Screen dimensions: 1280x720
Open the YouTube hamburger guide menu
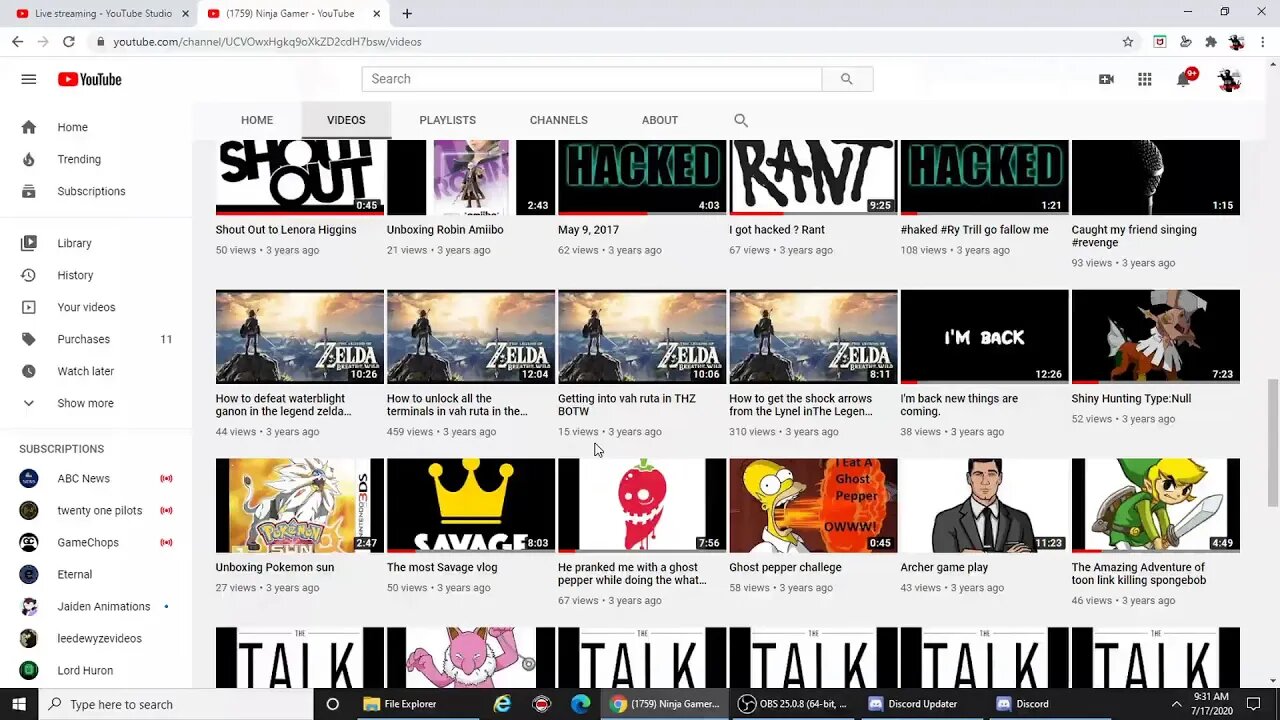coord(29,79)
